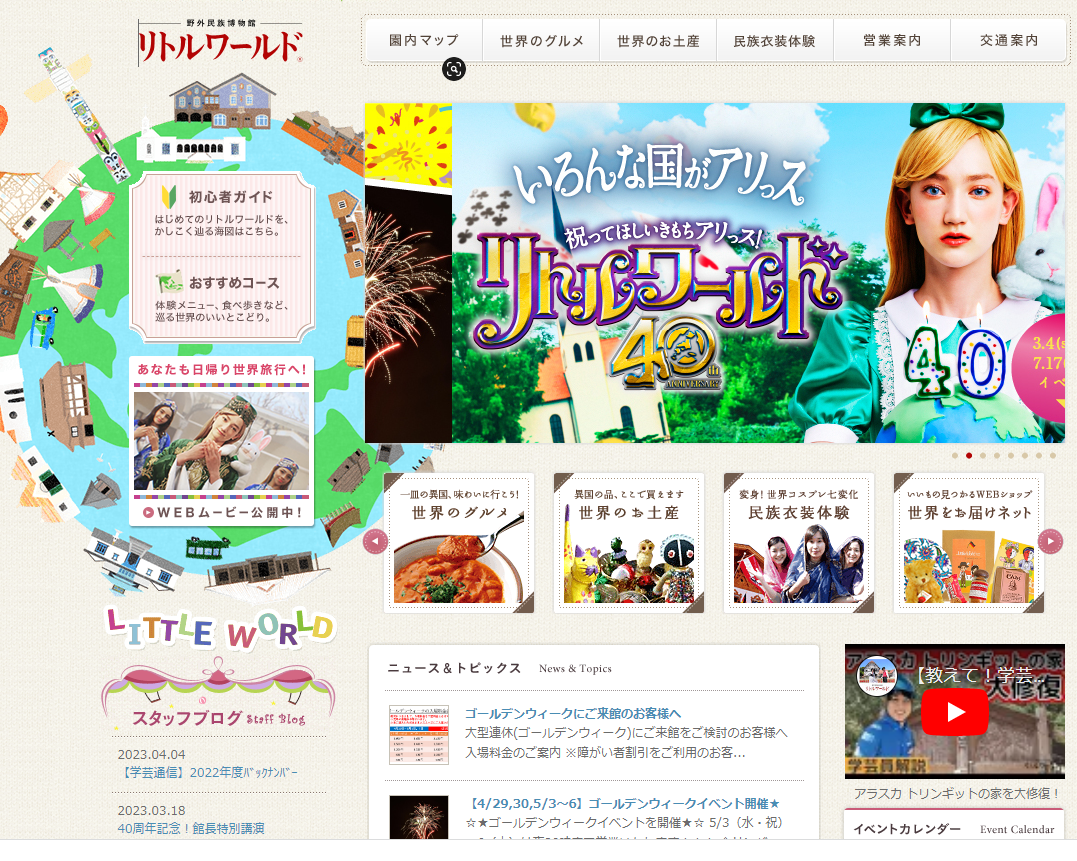1077x861 pixels.
Task: Click the イベントカレンダー heading
Action: 907,829
